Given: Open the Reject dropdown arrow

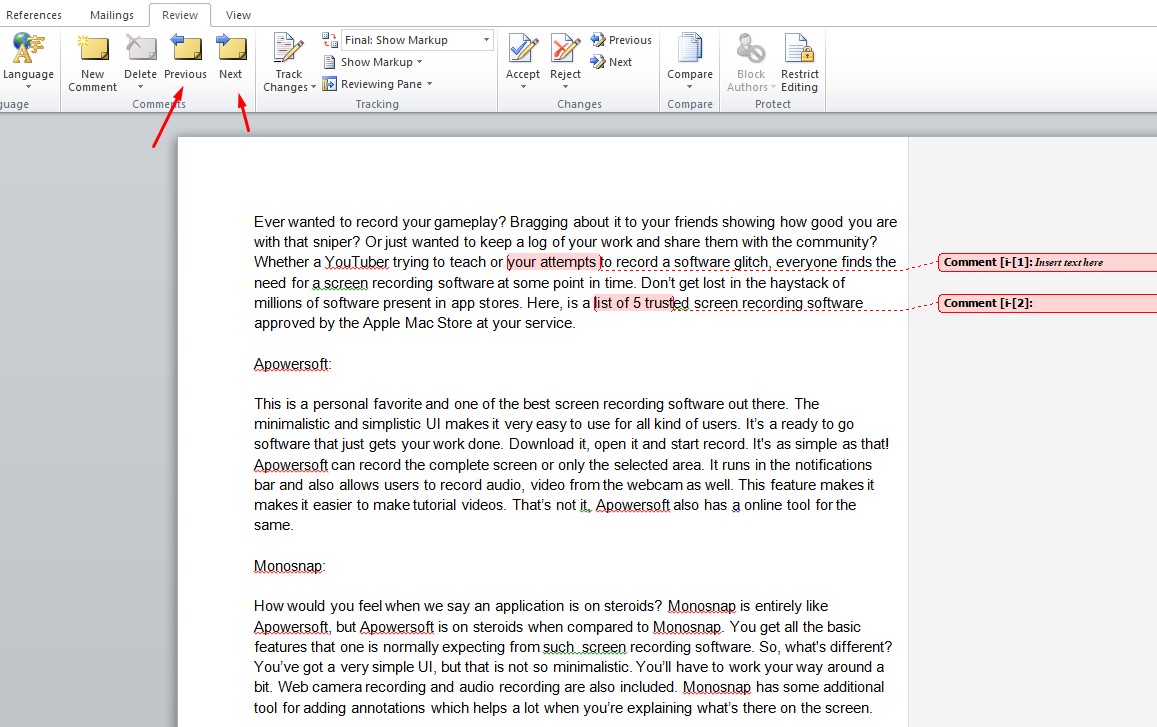Looking at the screenshot, I should pyautogui.click(x=565, y=87).
